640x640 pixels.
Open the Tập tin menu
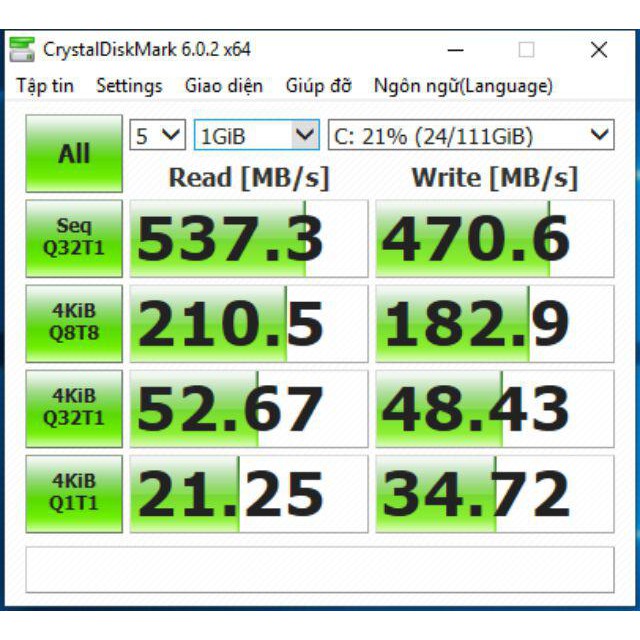[45, 86]
